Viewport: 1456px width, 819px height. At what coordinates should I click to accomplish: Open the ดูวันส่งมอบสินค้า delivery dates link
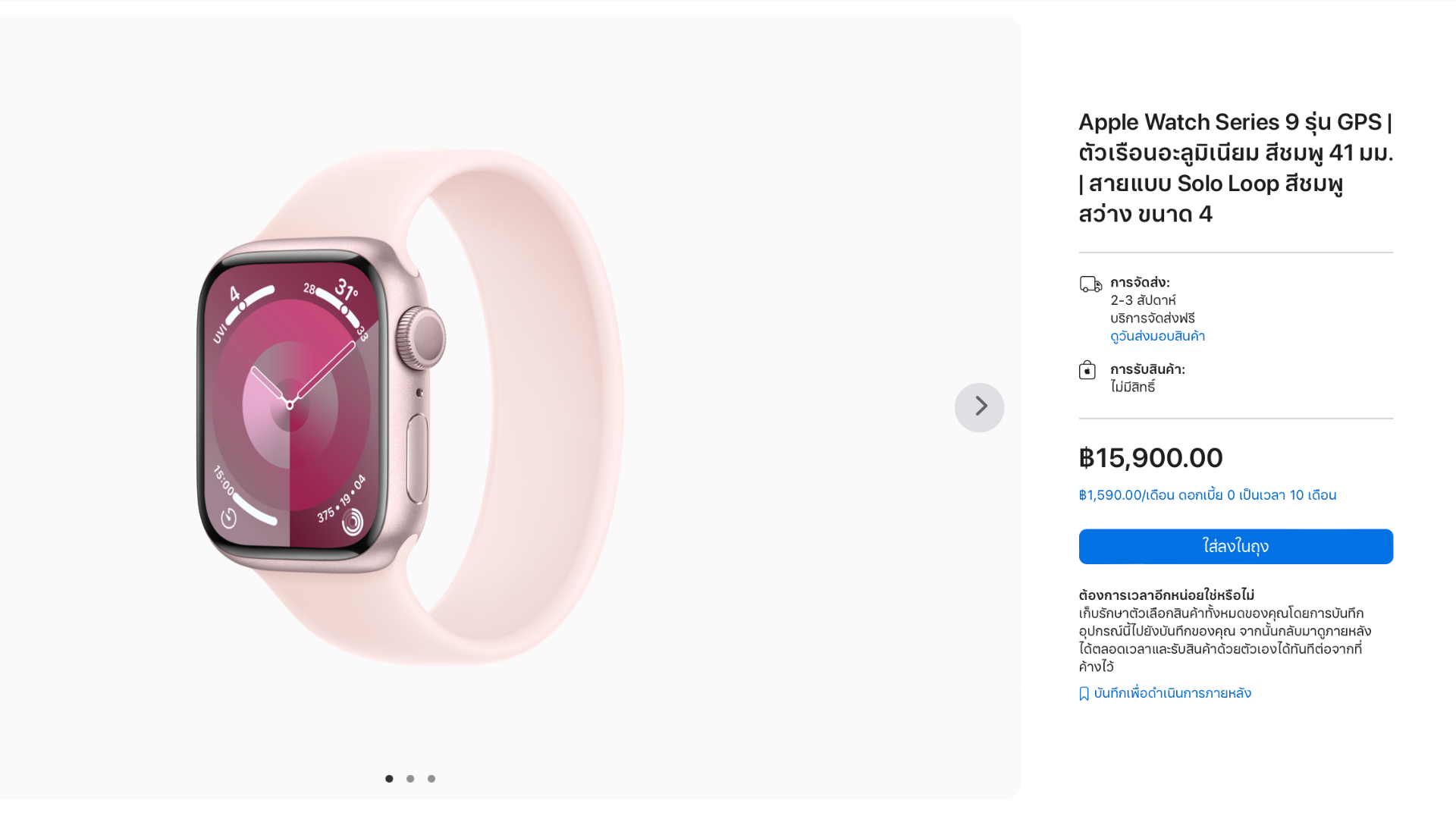[1157, 336]
